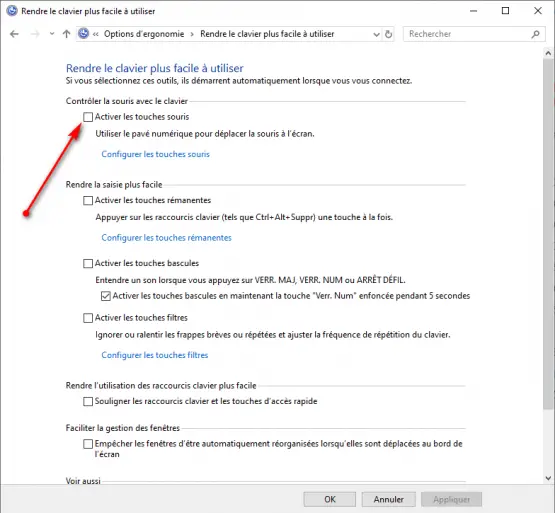The height and width of the screenshot is (513, 555).
Task: Open Configurer les touches souris link
Action: 155,154
